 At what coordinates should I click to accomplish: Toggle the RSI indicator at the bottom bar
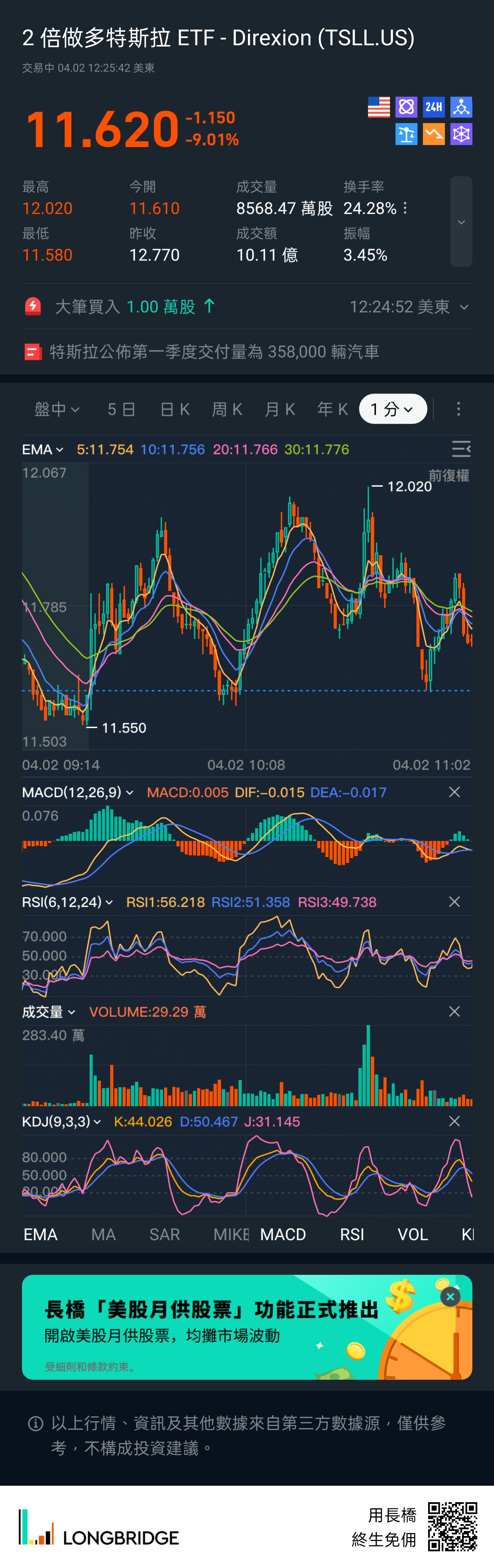click(352, 1234)
